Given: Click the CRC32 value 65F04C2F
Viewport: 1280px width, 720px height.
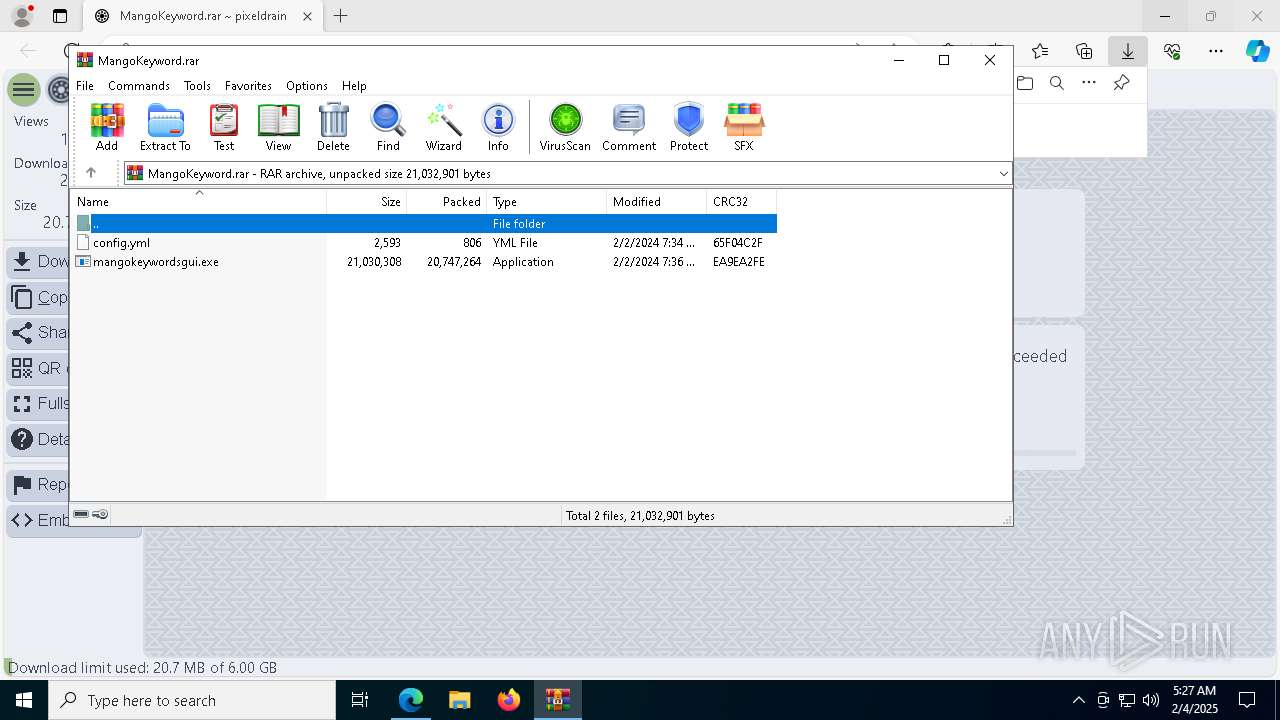Looking at the screenshot, I should (x=738, y=242).
